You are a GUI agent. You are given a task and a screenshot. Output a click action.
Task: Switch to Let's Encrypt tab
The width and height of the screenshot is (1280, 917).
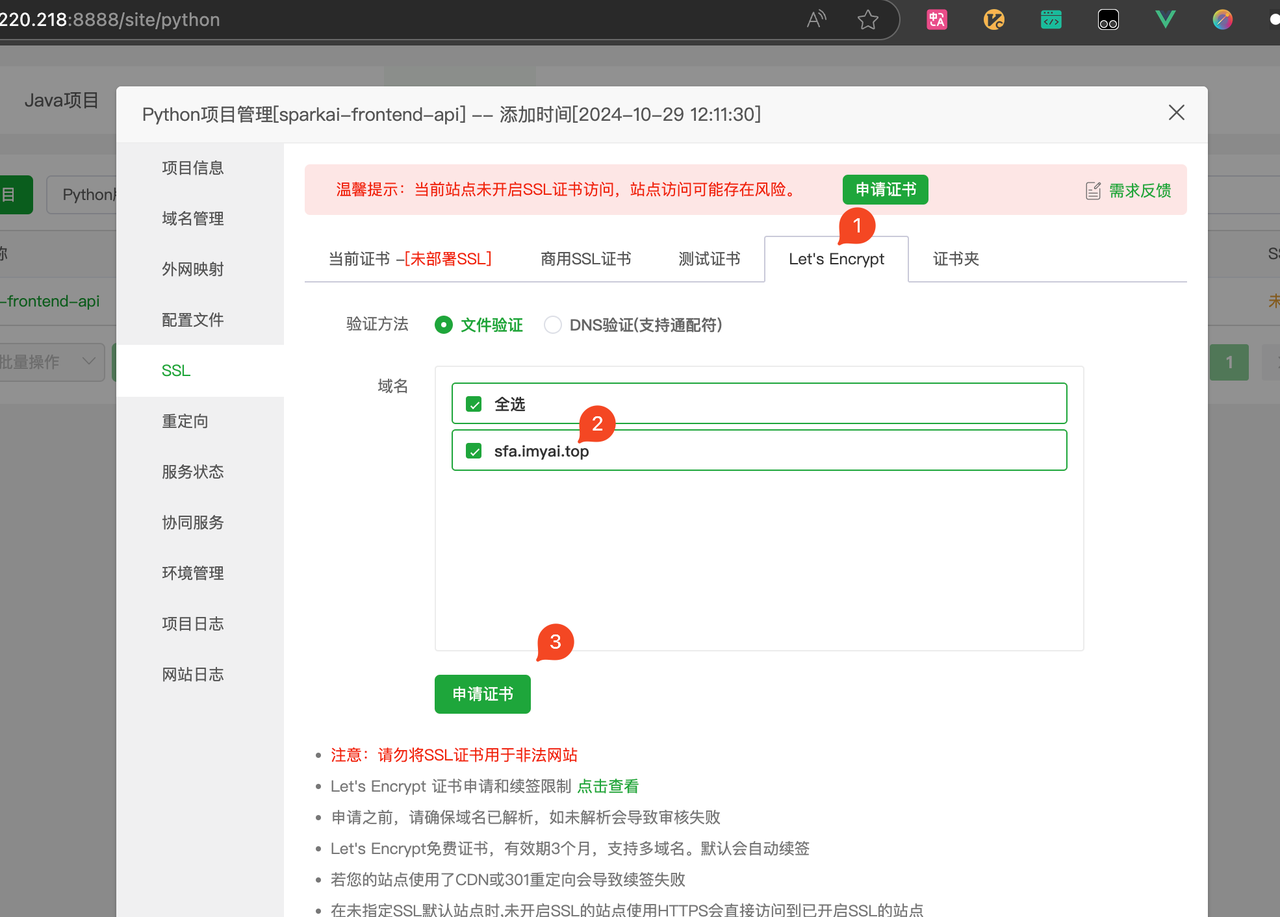click(x=836, y=259)
